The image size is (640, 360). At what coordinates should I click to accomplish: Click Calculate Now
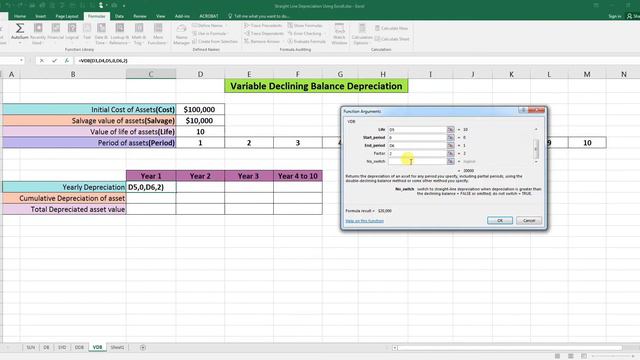click(x=391, y=28)
